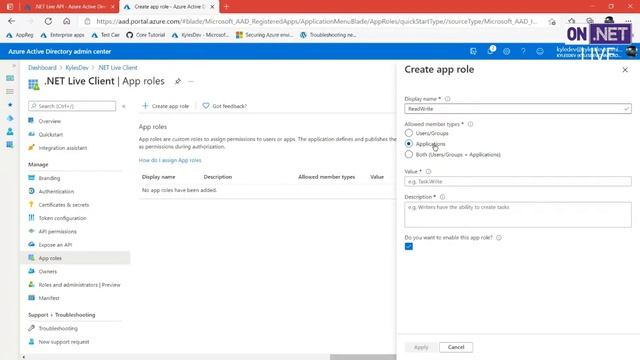This screenshot has height=360, width=640.
Task: Open Troubleshooting menu item
Action: click(x=58, y=328)
